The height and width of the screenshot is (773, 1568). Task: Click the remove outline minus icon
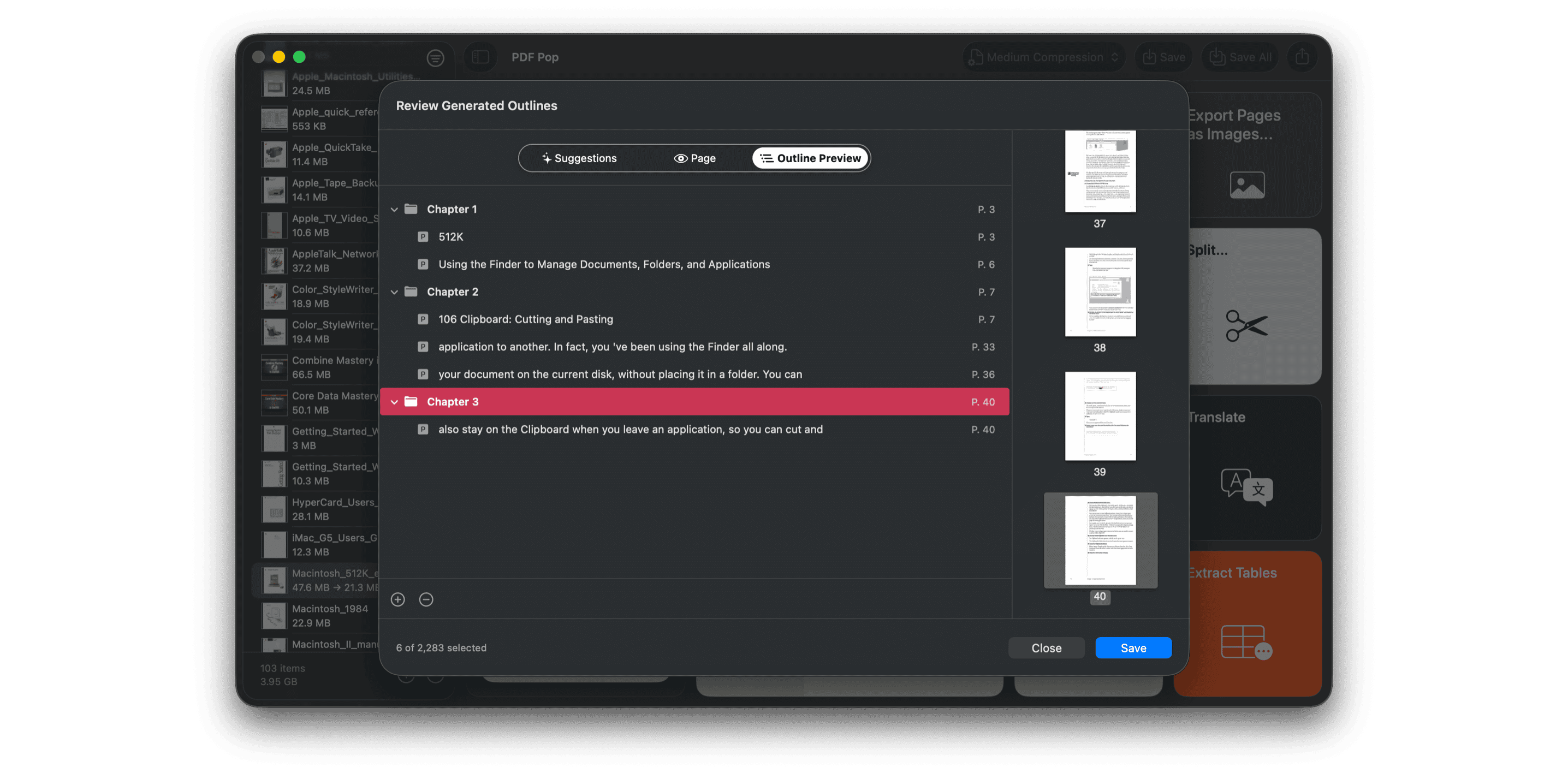point(426,599)
